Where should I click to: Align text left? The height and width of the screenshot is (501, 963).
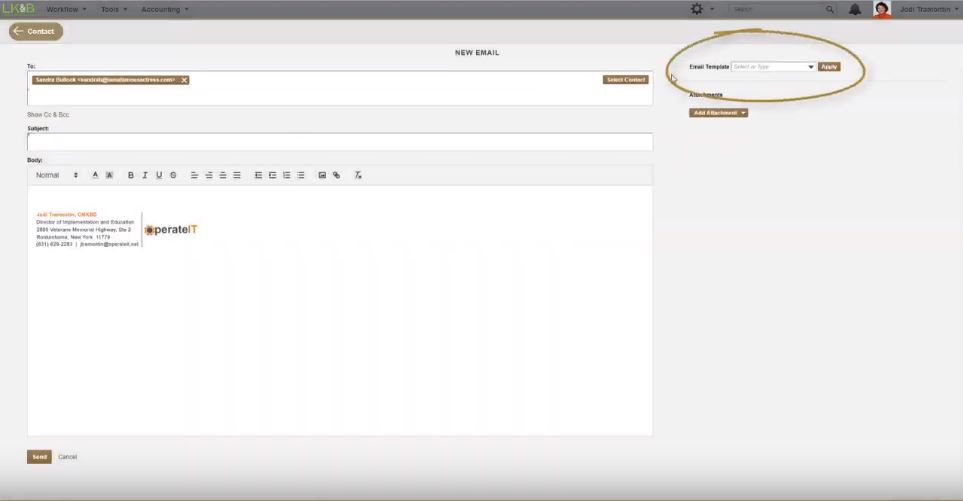click(194, 175)
